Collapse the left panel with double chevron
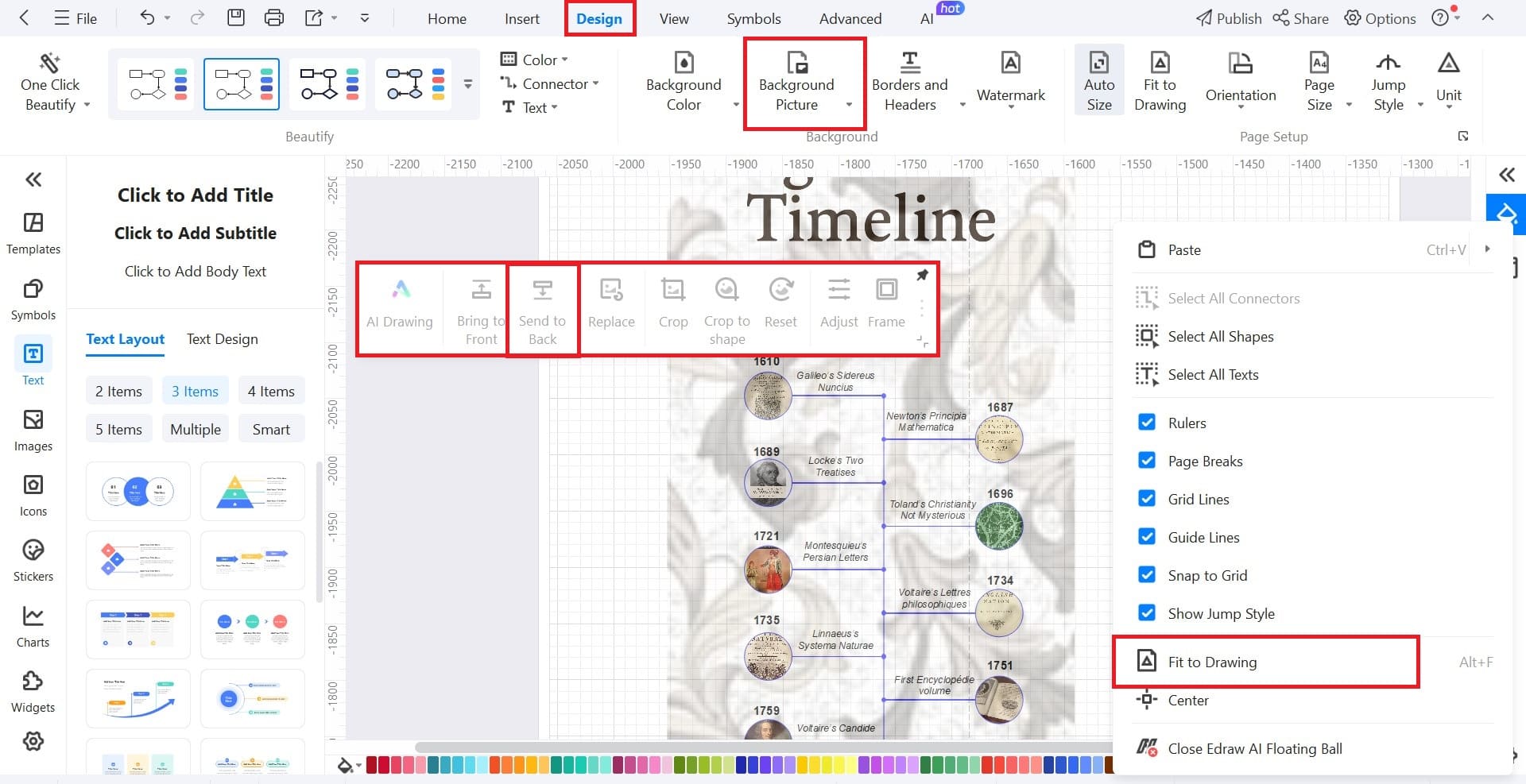Viewport: 1526px width, 784px height. (x=33, y=179)
